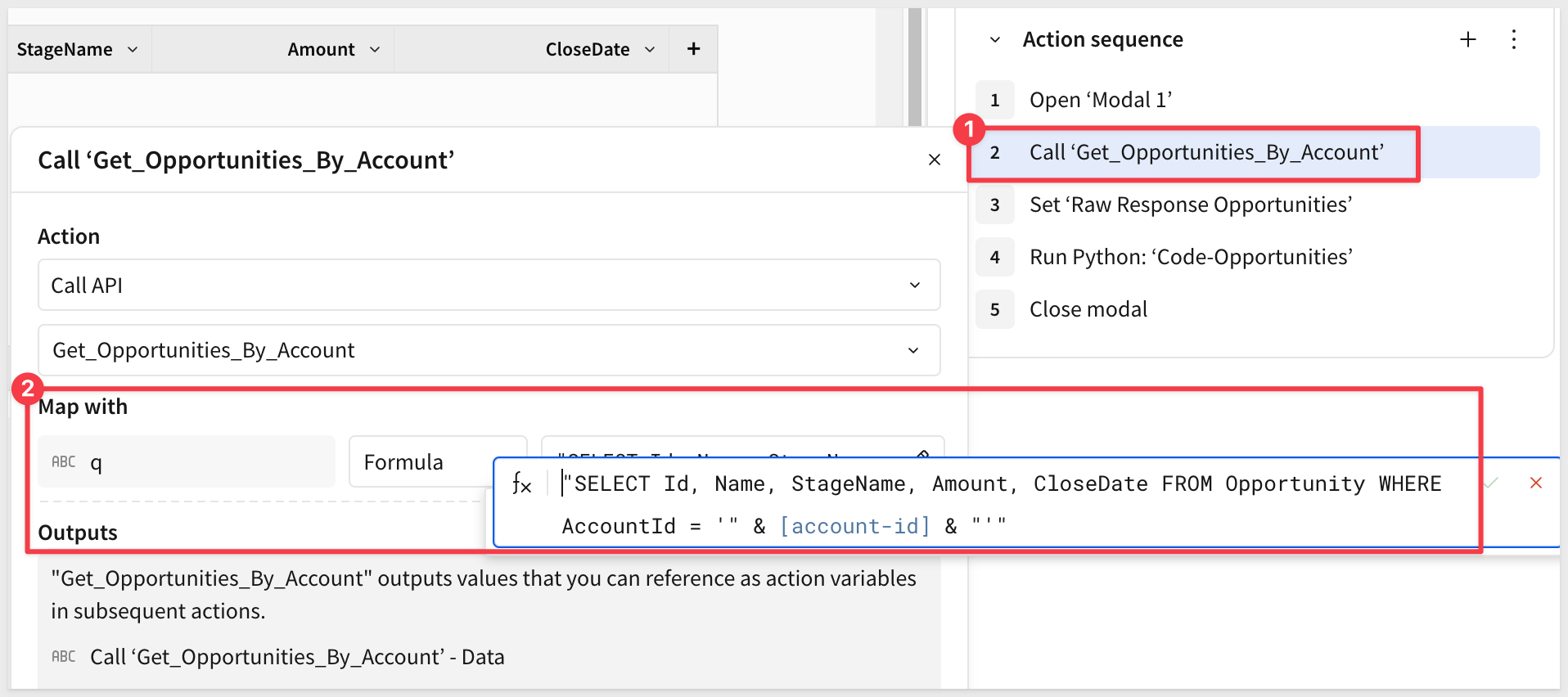This screenshot has height=697, width=1568.
Task: Select the Open 'Modal 1' step
Action: 1100,100
